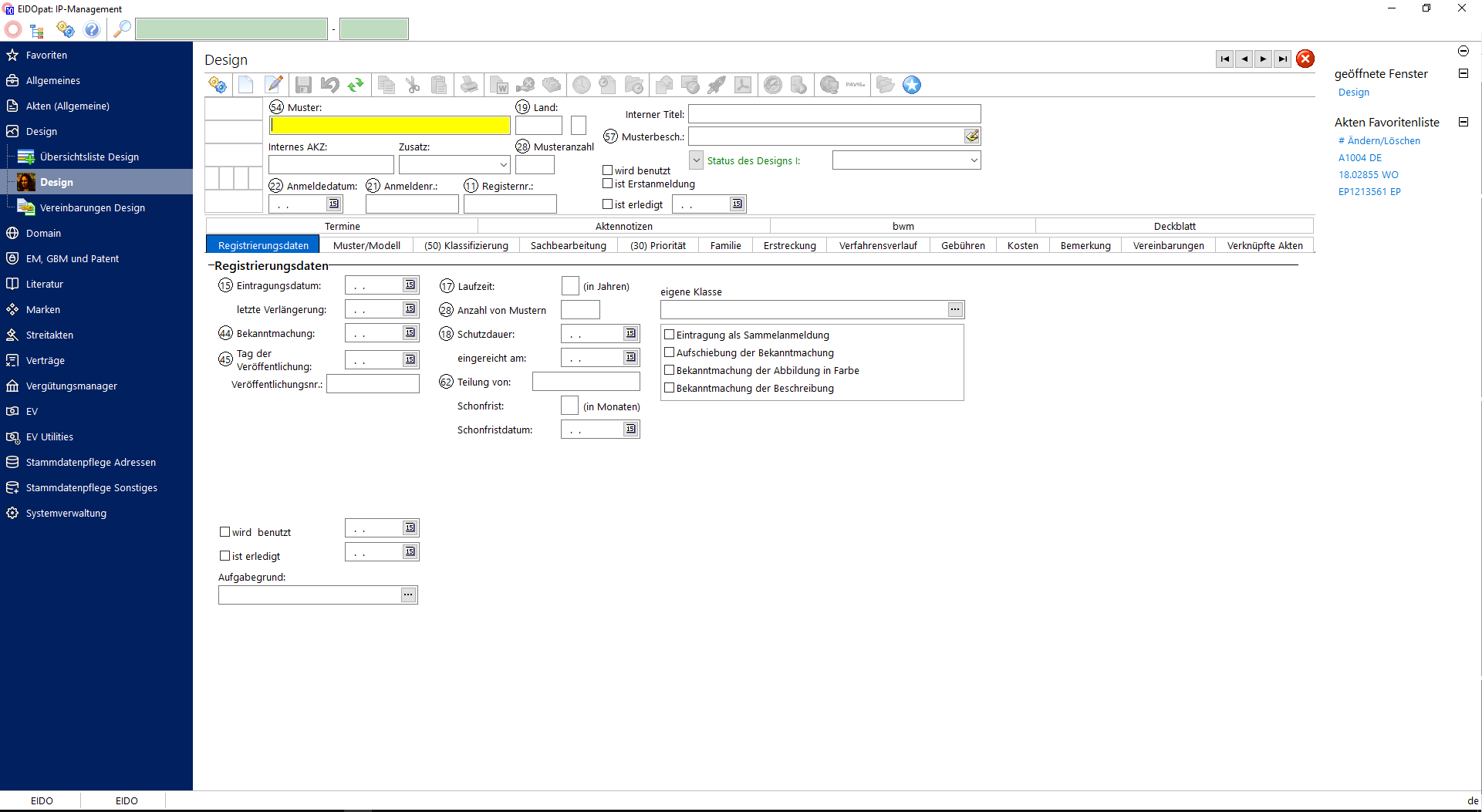This screenshot has height=812, width=1482.
Task: Expand the Status des Designs dropdown
Action: [x=974, y=160]
